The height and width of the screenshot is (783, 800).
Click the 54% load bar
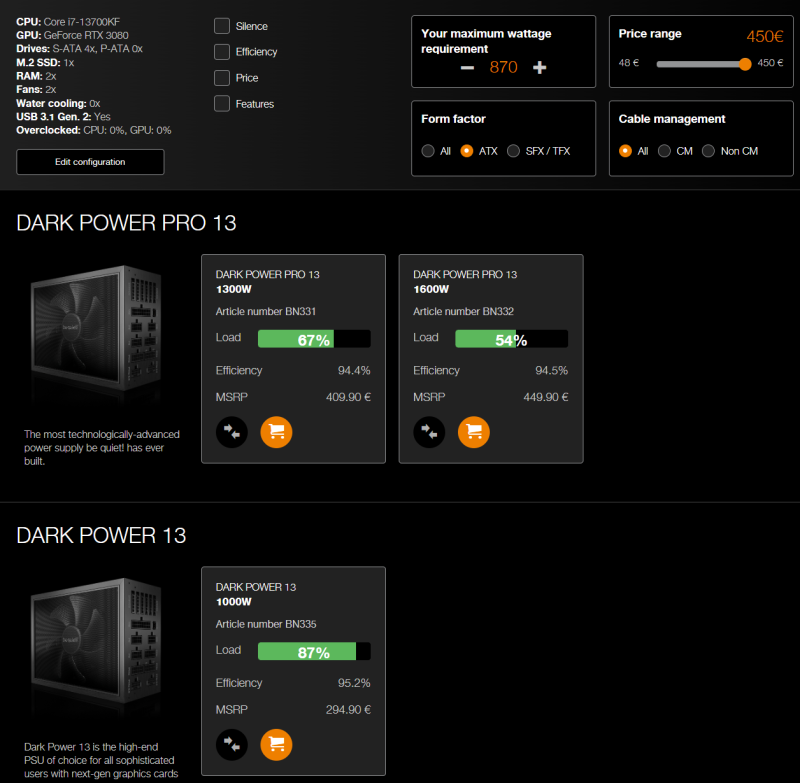point(512,339)
